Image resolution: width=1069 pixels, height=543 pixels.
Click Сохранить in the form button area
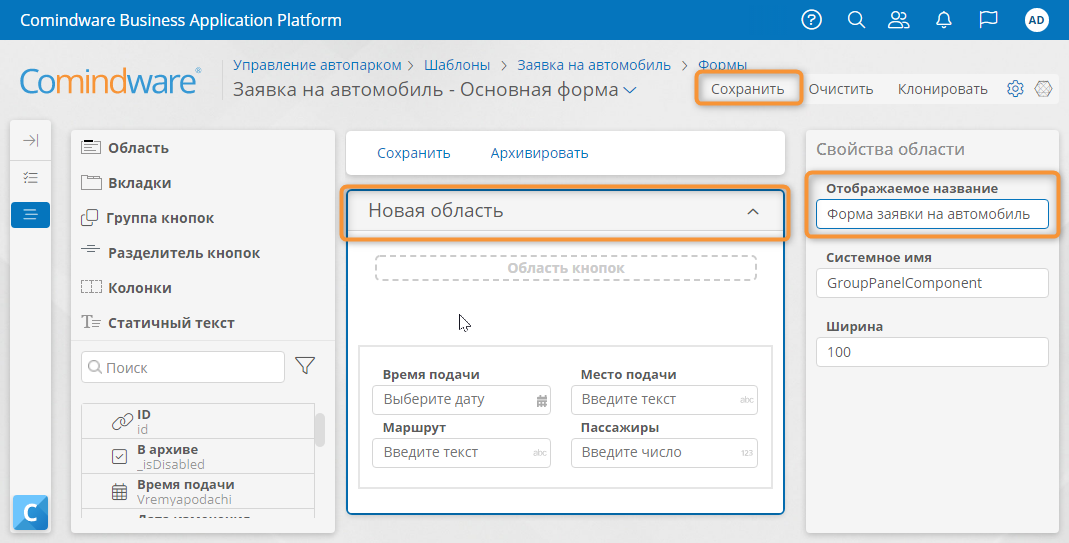point(414,153)
